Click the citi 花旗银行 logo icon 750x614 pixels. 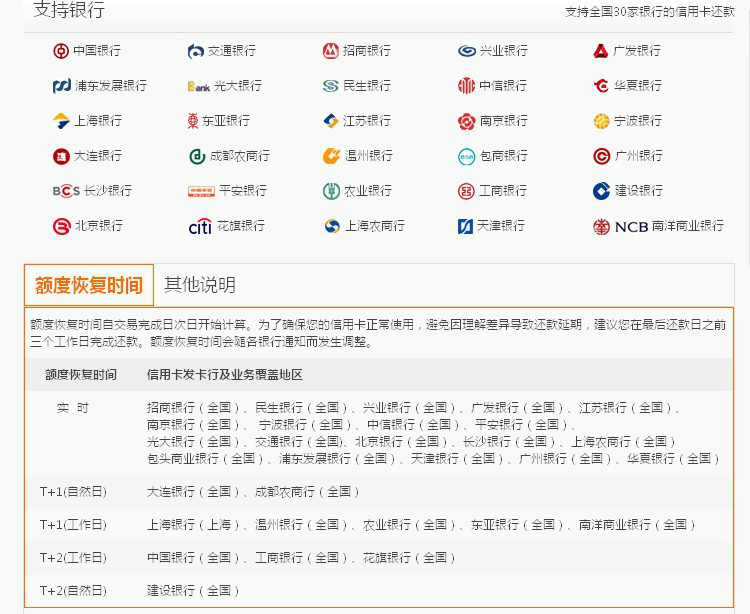tap(200, 227)
